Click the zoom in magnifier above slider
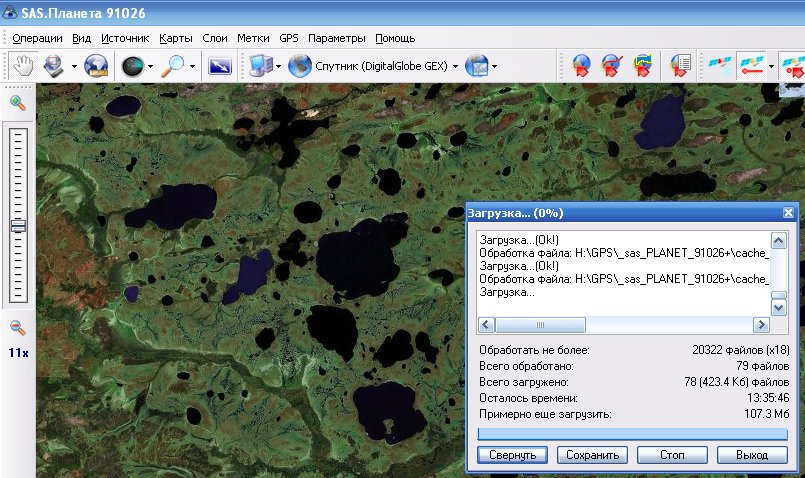805x478 pixels. tap(17, 103)
